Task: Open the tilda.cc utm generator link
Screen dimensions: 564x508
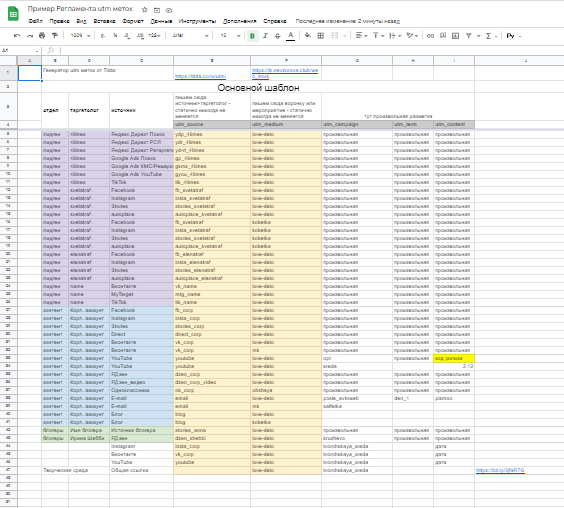Action: pos(201,76)
